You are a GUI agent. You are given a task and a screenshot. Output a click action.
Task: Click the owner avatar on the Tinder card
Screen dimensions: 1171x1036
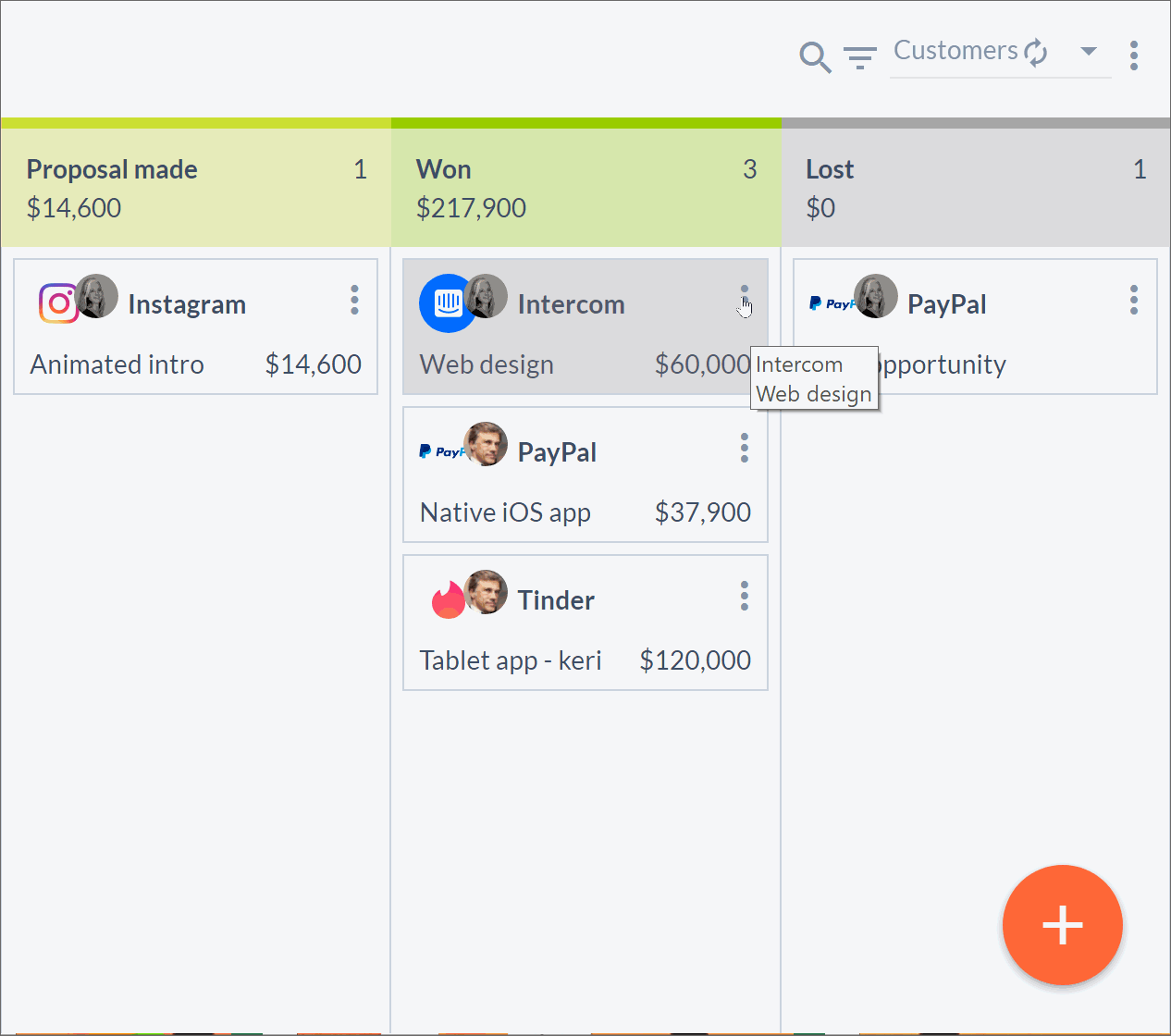486,592
